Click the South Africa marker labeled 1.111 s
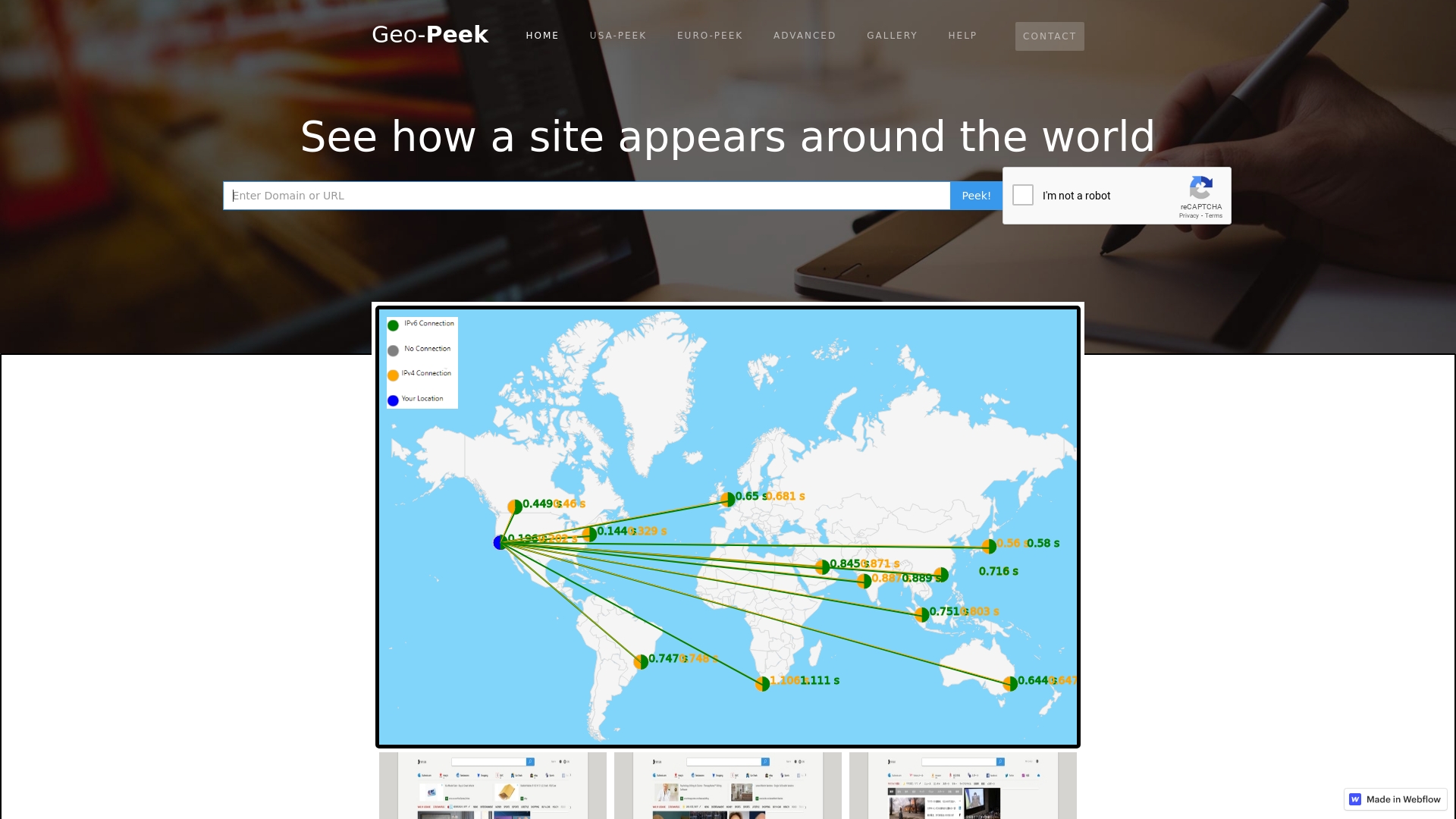 pyautogui.click(x=762, y=683)
